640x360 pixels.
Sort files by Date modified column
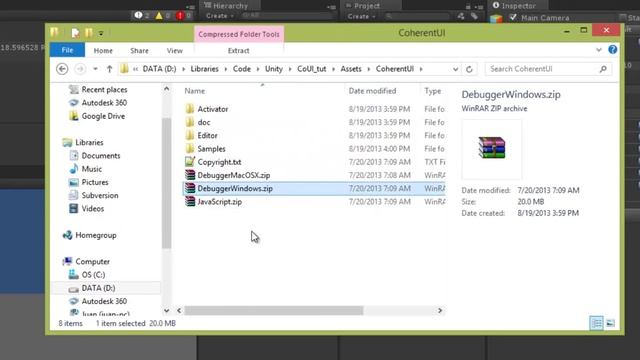click(372, 91)
